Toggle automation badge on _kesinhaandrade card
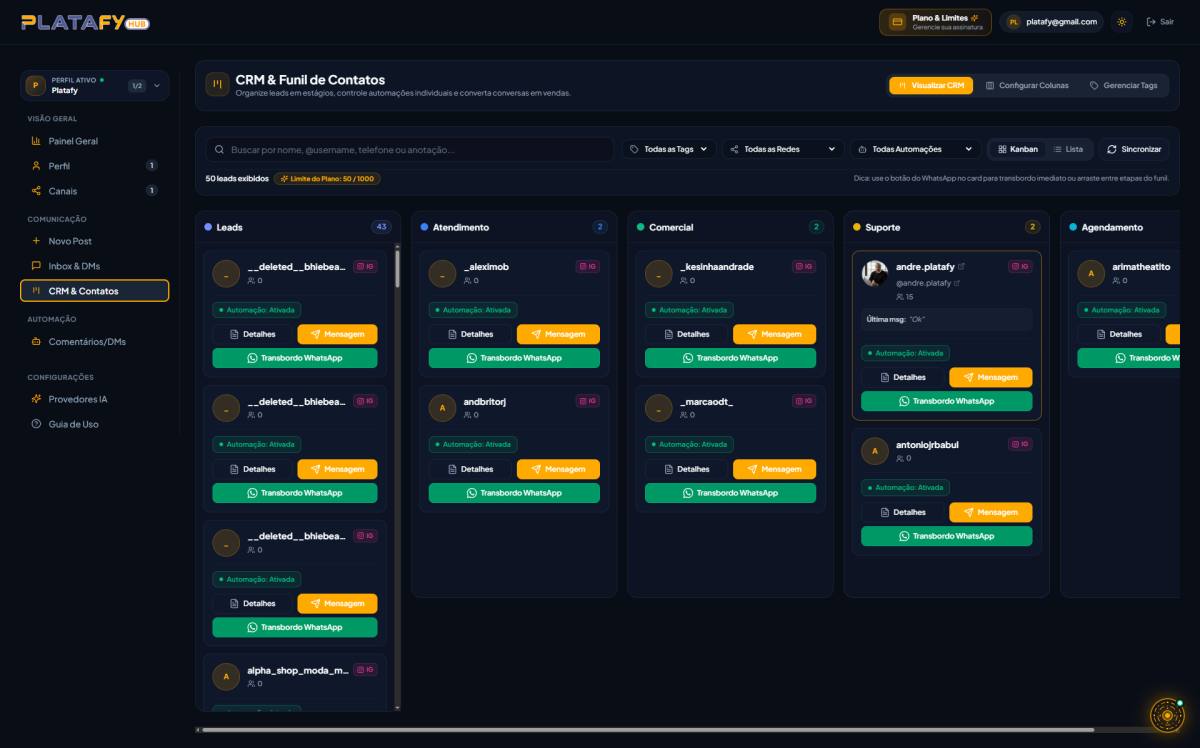This screenshot has width=1200, height=748. pyautogui.click(x=688, y=310)
